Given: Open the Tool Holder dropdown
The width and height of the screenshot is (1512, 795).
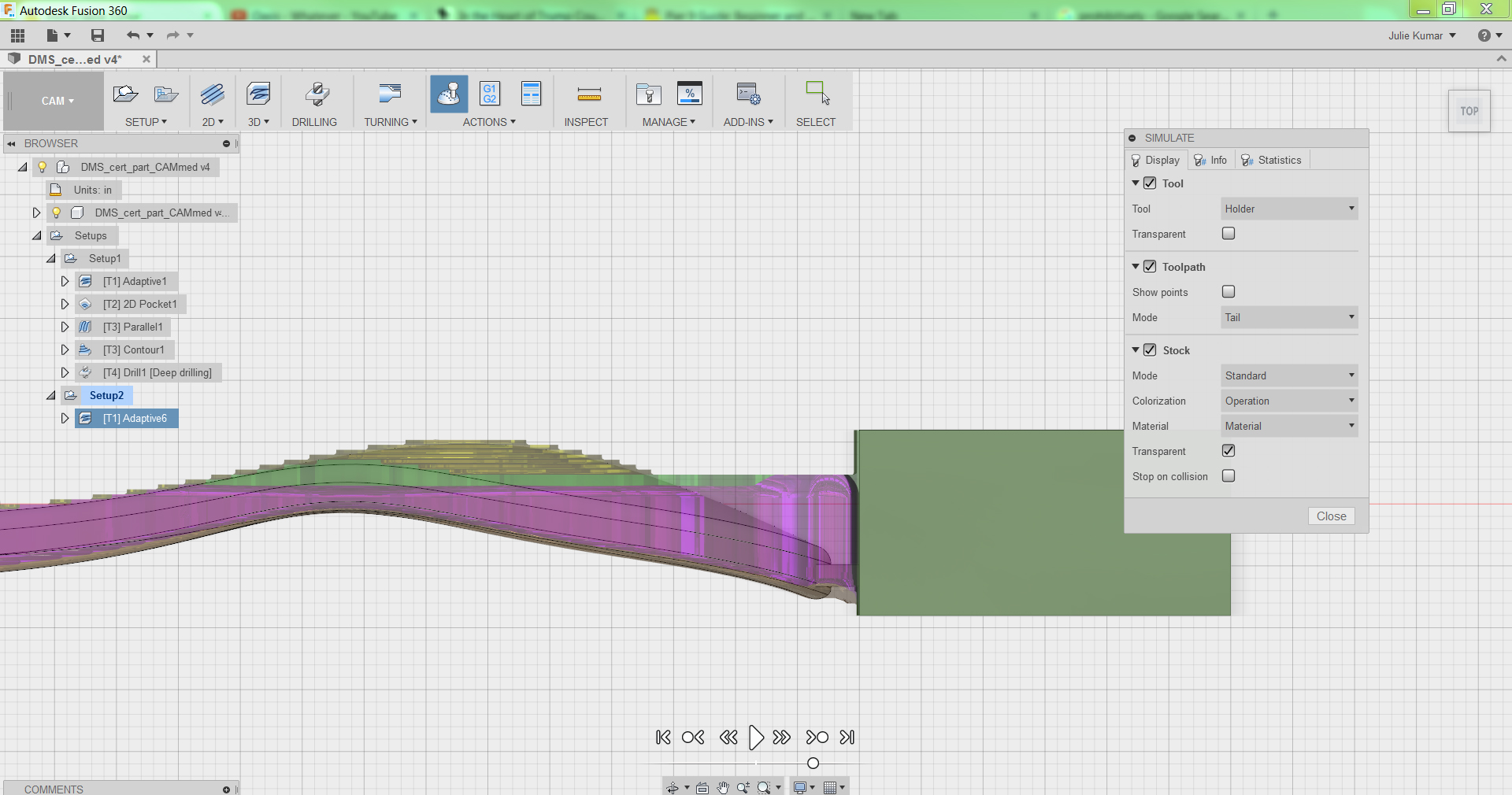Looking at the screenshot, I should 1289,209.
